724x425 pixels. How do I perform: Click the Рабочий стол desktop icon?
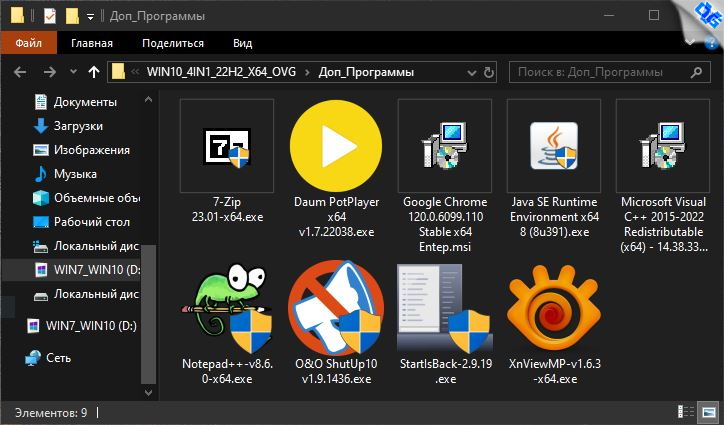pyautogui.click(x=41, y=222)
